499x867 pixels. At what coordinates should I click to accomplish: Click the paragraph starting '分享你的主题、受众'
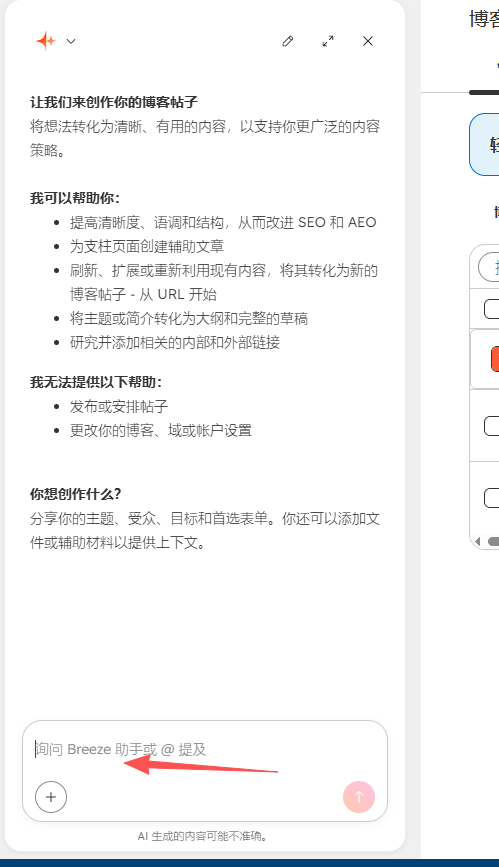pos(205,530)
